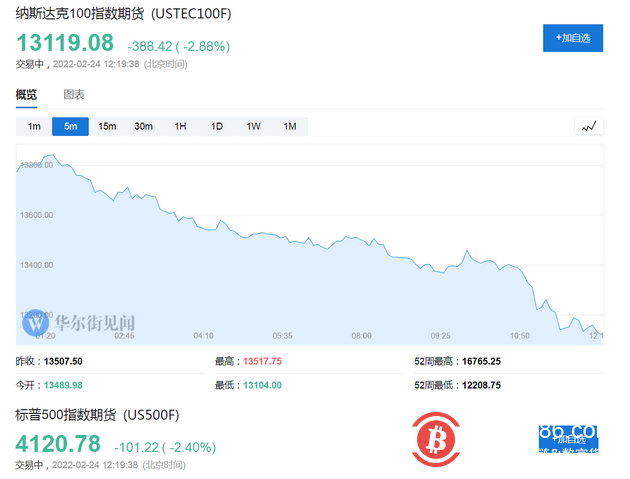Click 今开 value 13489.98
Viewport: 630px width, 479px height.
[x=63, y=385]
